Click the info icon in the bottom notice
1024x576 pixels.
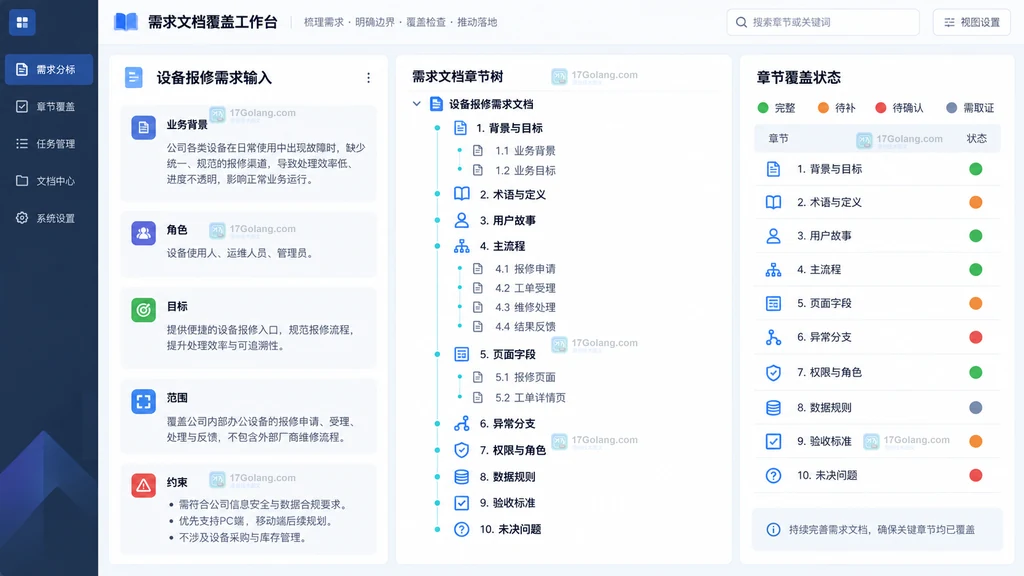tap(773, 530)
